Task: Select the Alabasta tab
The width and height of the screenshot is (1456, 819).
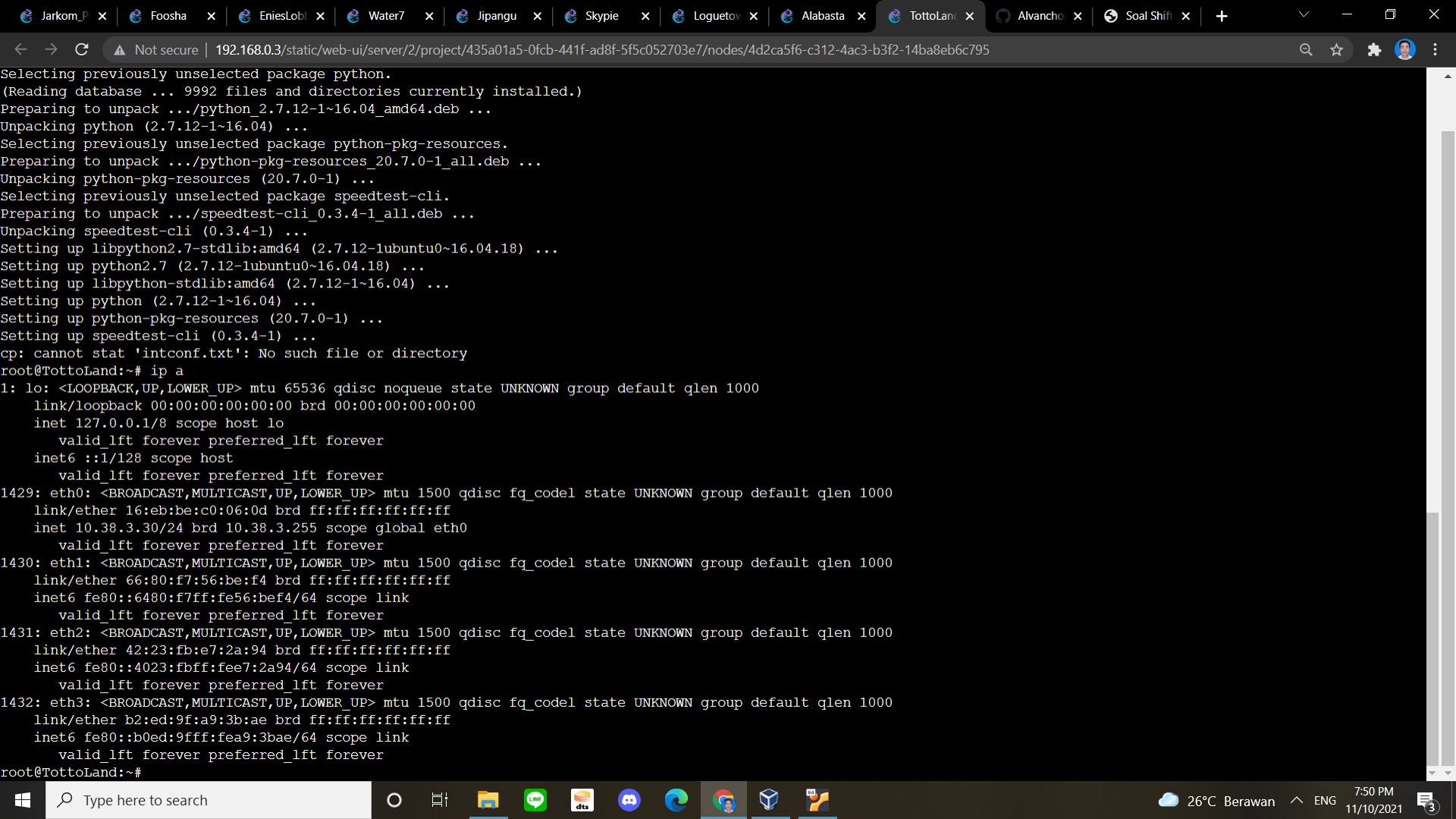Action: 822,16
